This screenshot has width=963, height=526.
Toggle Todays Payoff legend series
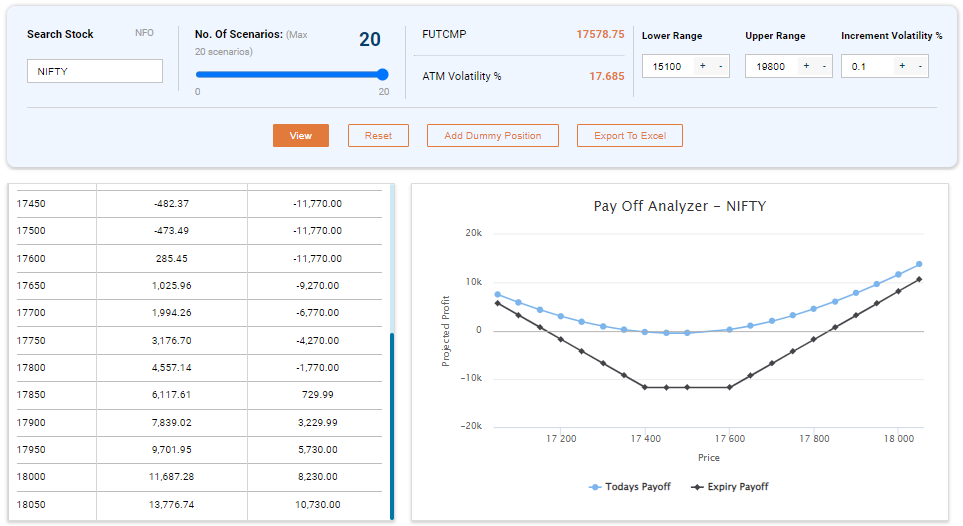click(x=630, y=487)
